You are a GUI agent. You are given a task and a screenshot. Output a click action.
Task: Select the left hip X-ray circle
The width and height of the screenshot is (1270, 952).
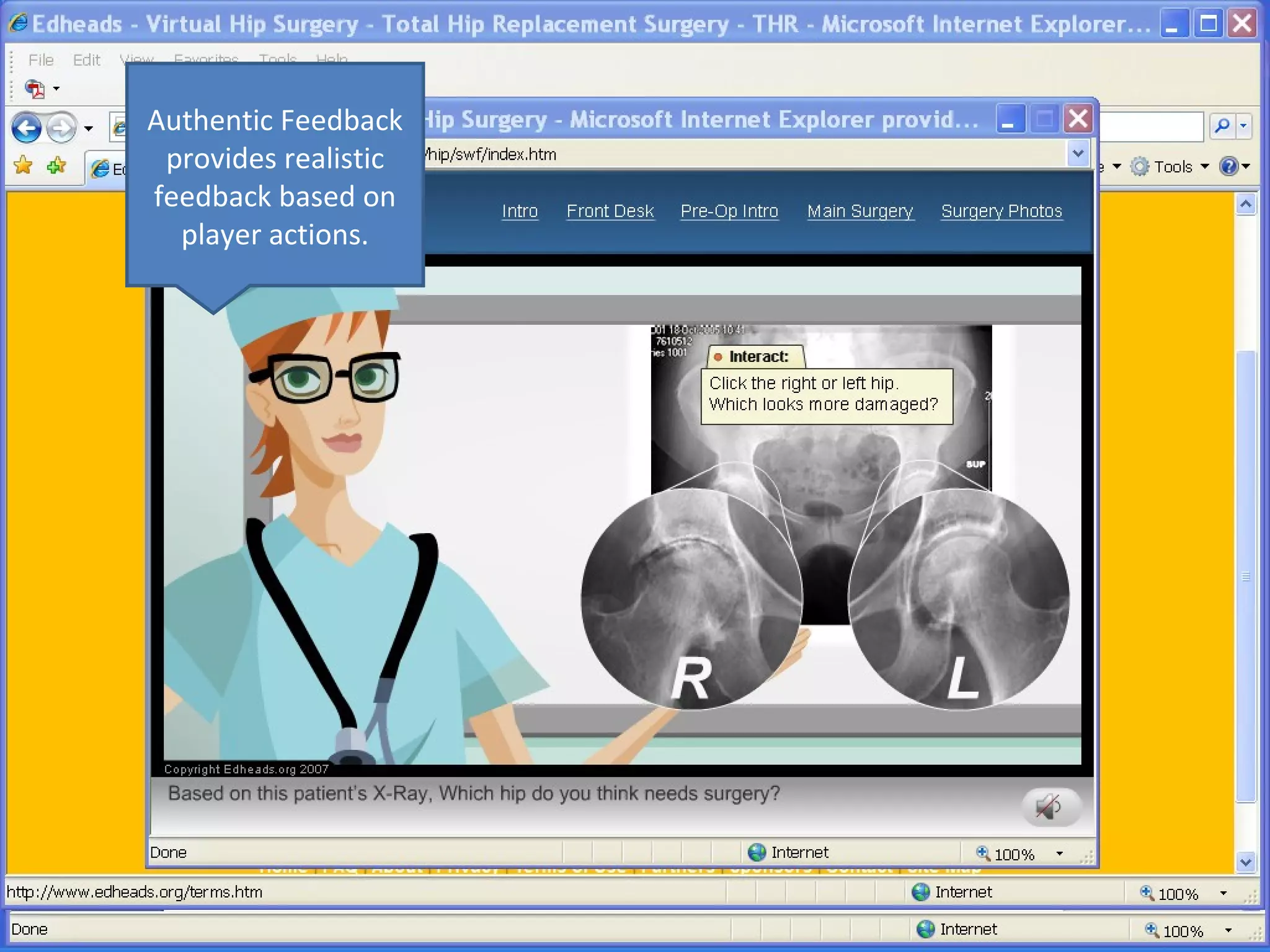pos(959,599)
